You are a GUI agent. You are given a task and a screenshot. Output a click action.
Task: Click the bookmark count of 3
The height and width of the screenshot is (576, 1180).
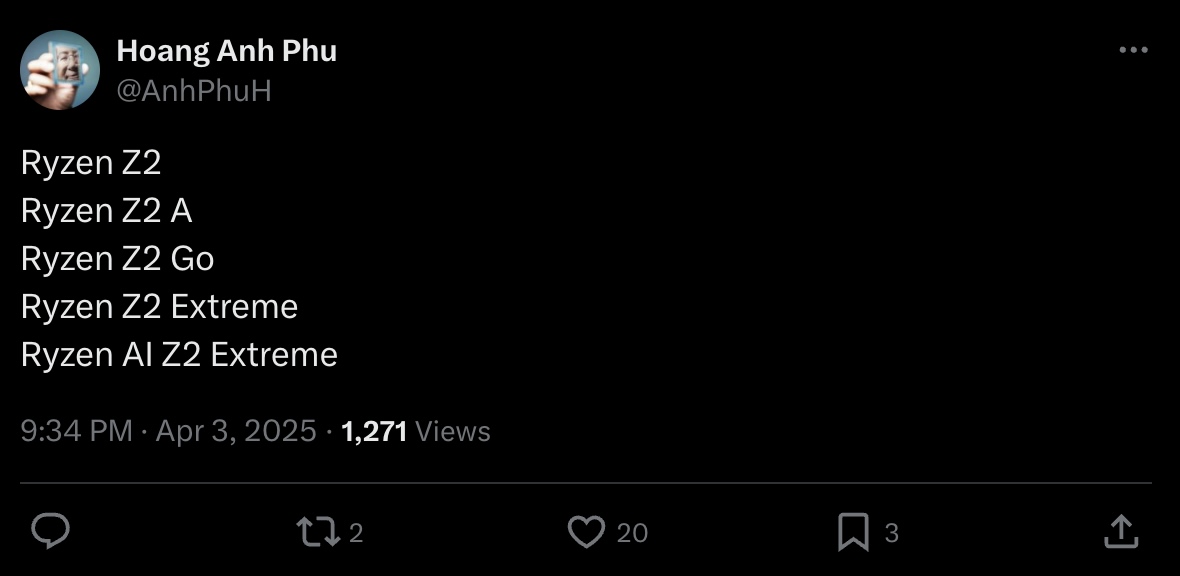coord(892,533)
